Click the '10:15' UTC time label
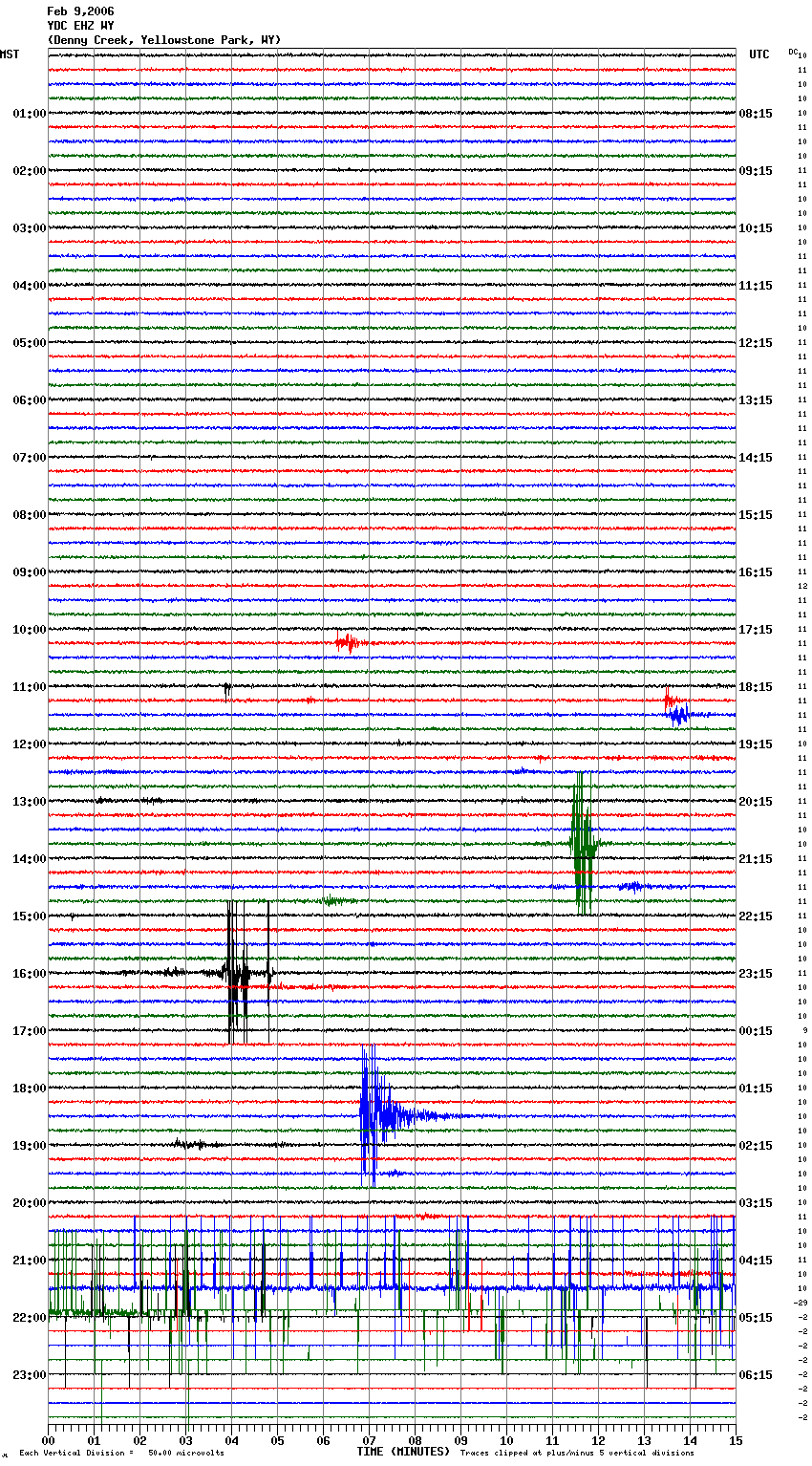The height and width of the screenshot is (1466, 812). click(756, 228)
